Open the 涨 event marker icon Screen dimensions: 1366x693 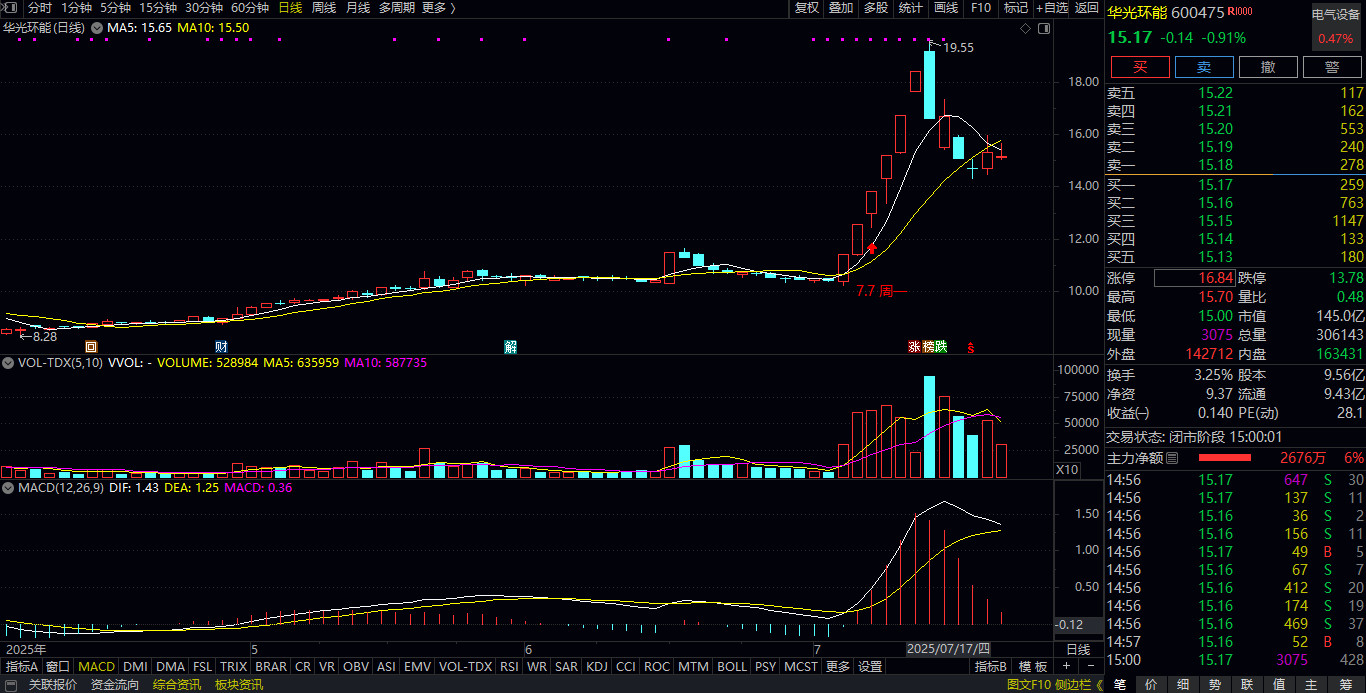[914, 347]
